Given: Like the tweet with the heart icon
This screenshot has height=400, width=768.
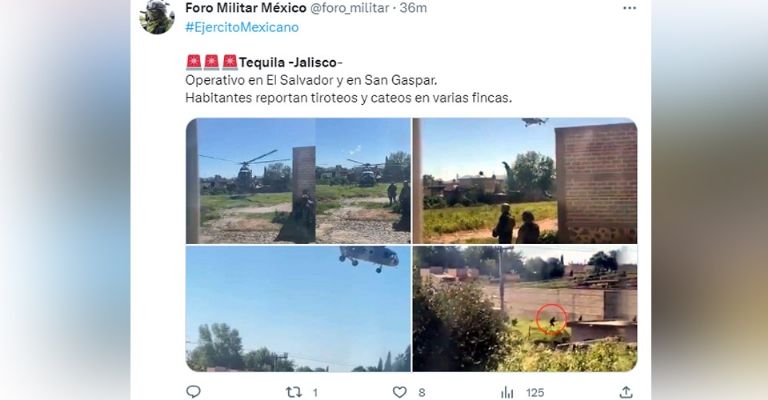Looking at the screenshot, I should tap(400, 392).
